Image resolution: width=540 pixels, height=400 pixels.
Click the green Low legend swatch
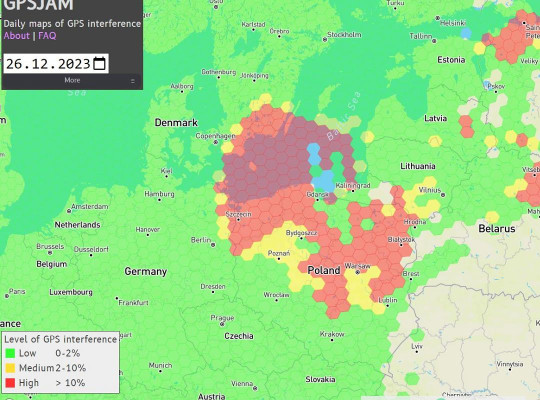(x=10, y=353)
